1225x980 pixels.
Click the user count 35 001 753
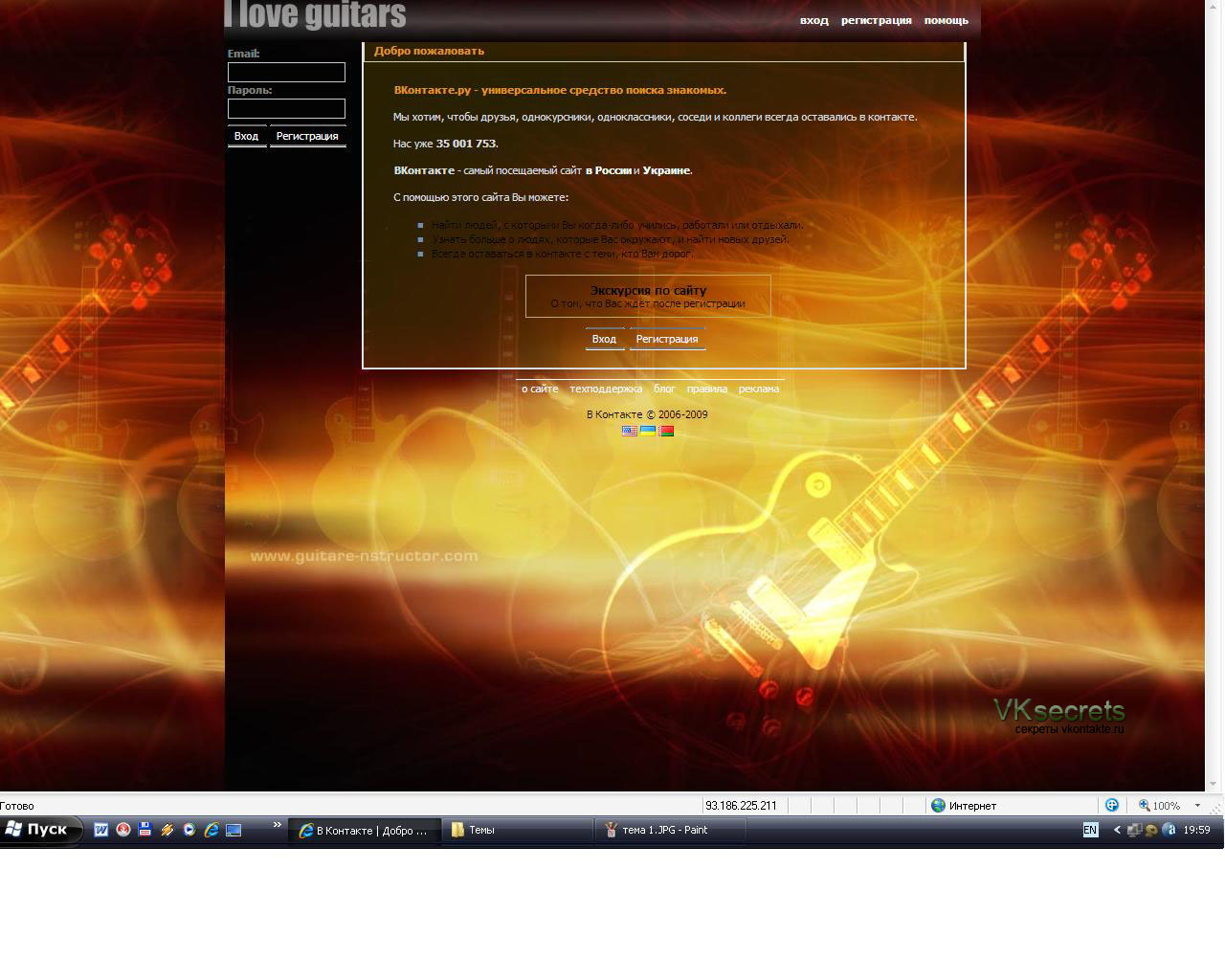[466, 144]
